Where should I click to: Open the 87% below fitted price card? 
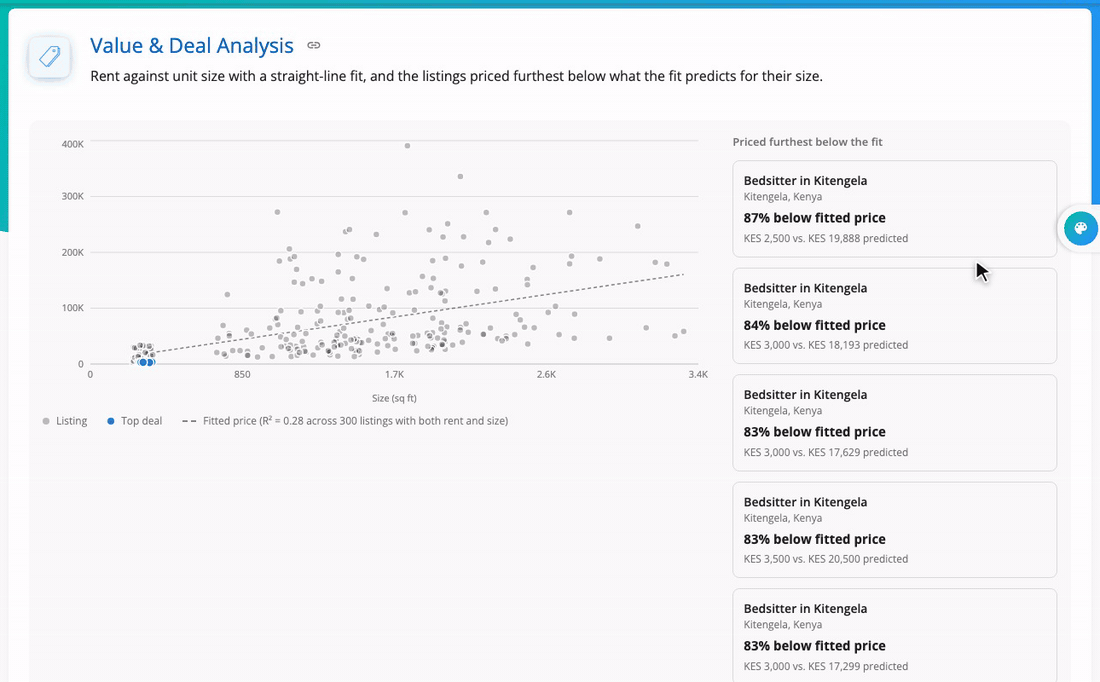click(x=894, y=209)
